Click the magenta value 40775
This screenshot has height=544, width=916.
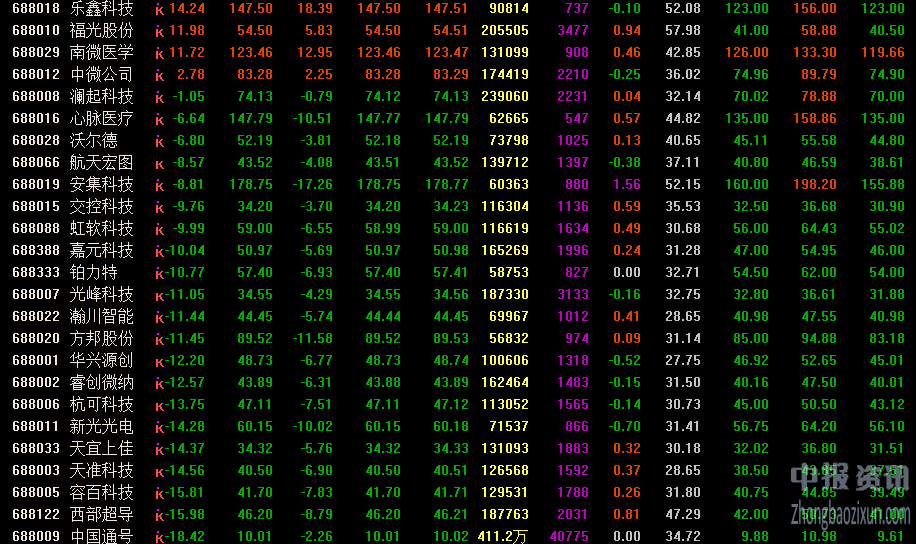click(570, 536)
